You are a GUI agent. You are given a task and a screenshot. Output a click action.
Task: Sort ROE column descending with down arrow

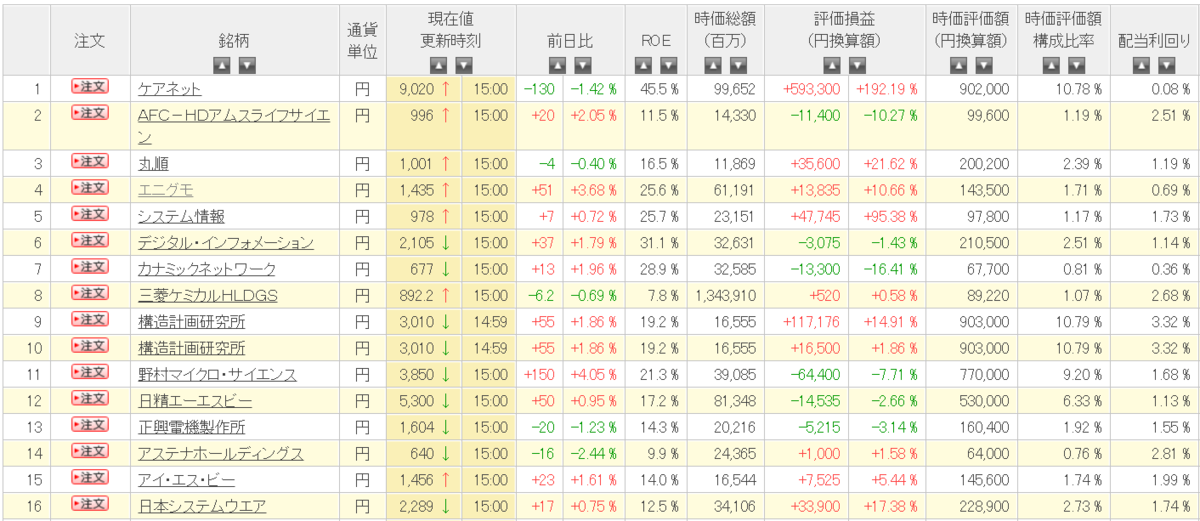669,65
